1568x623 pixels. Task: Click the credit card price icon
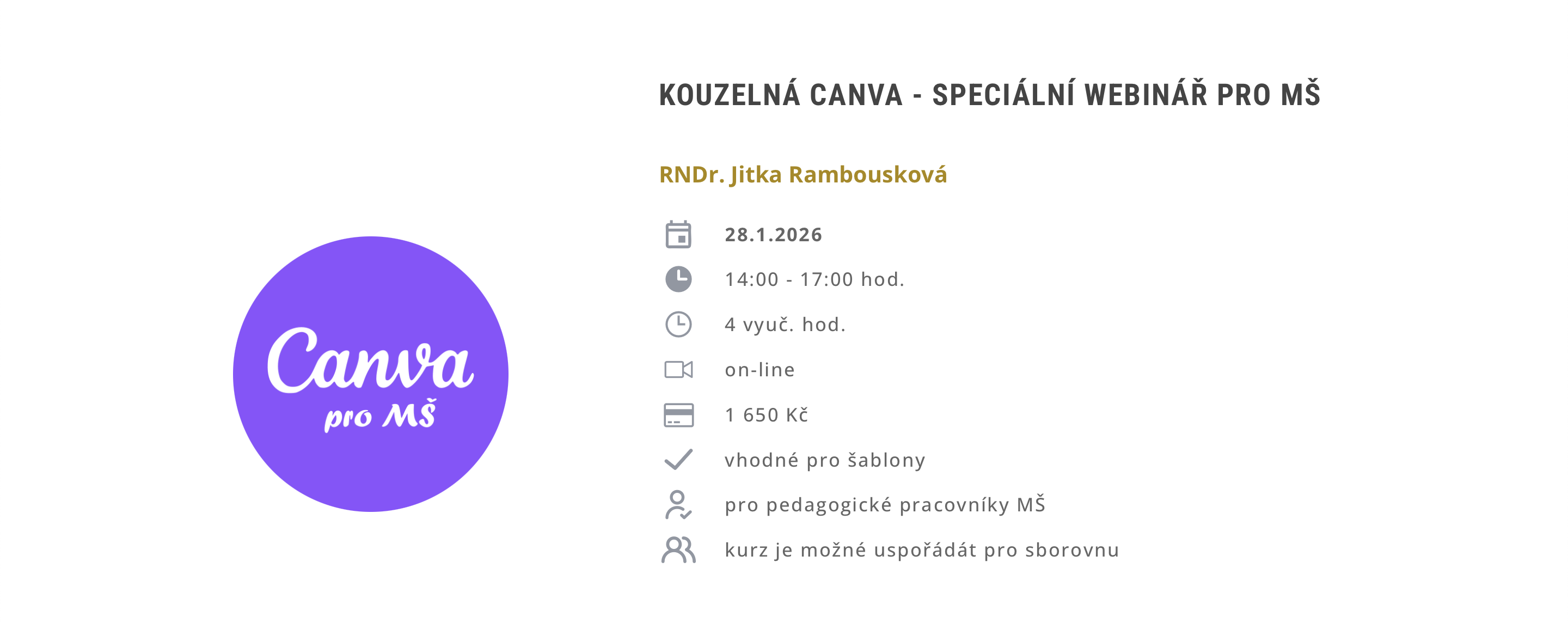(678, 415)
